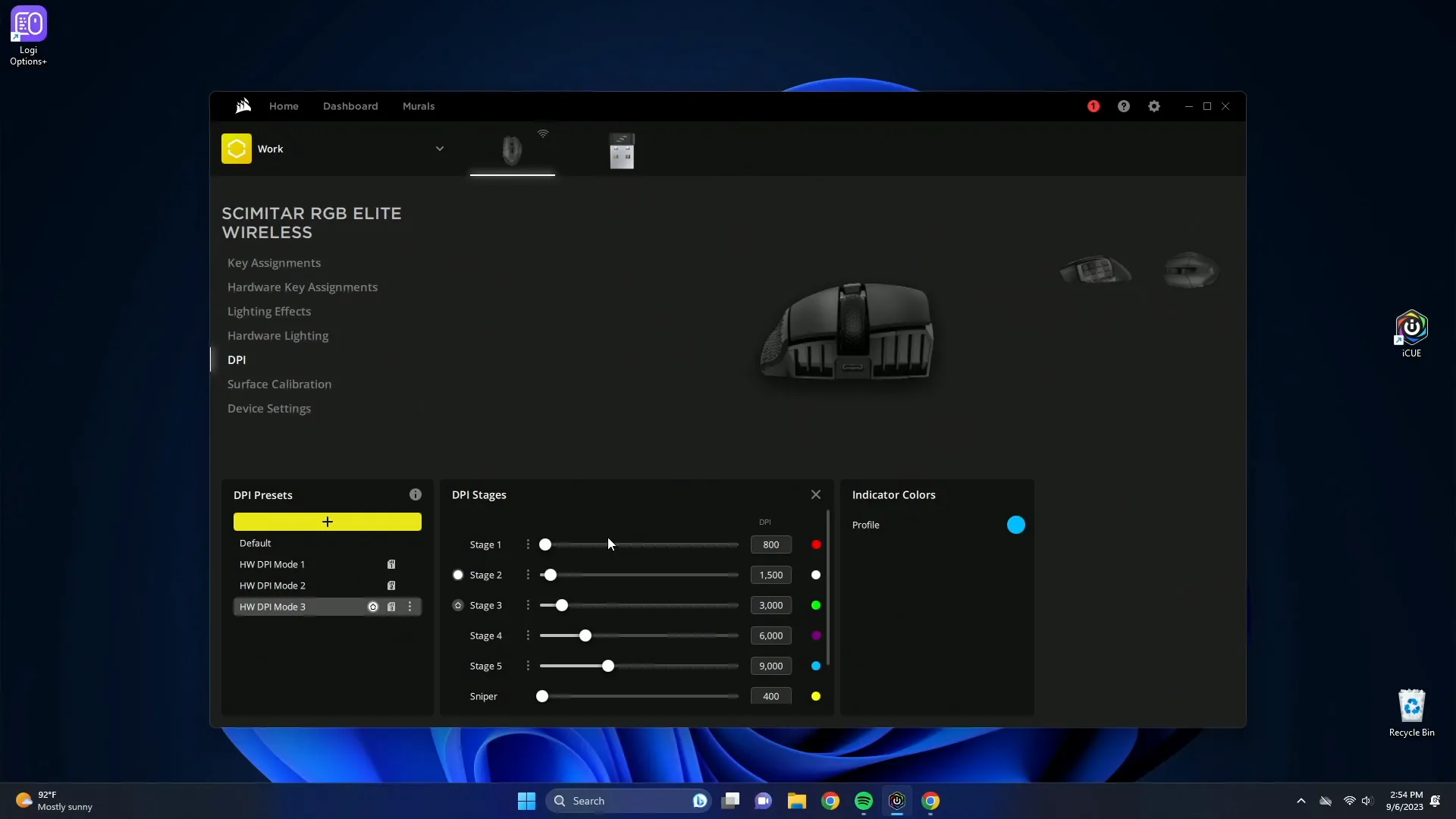Toggle Stage 2 enabled radio circle

pos(458,575)
